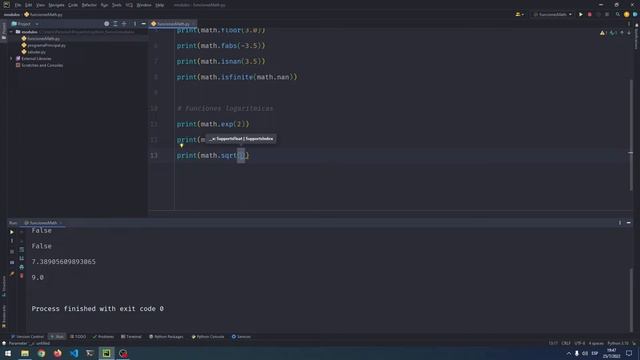Select funcionesMath.py in project tree

(x=43, y=38)
